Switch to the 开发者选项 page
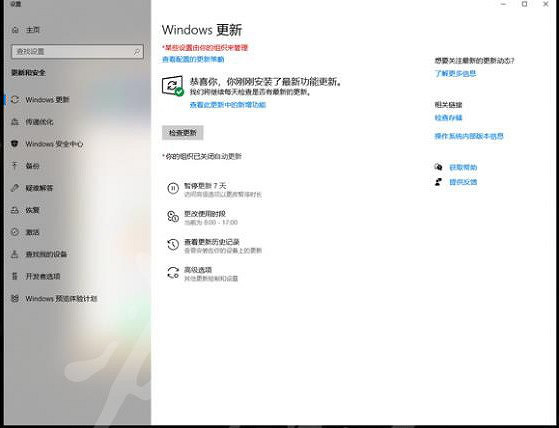Viewport: 559px width, 428px height. coord(43,276)
